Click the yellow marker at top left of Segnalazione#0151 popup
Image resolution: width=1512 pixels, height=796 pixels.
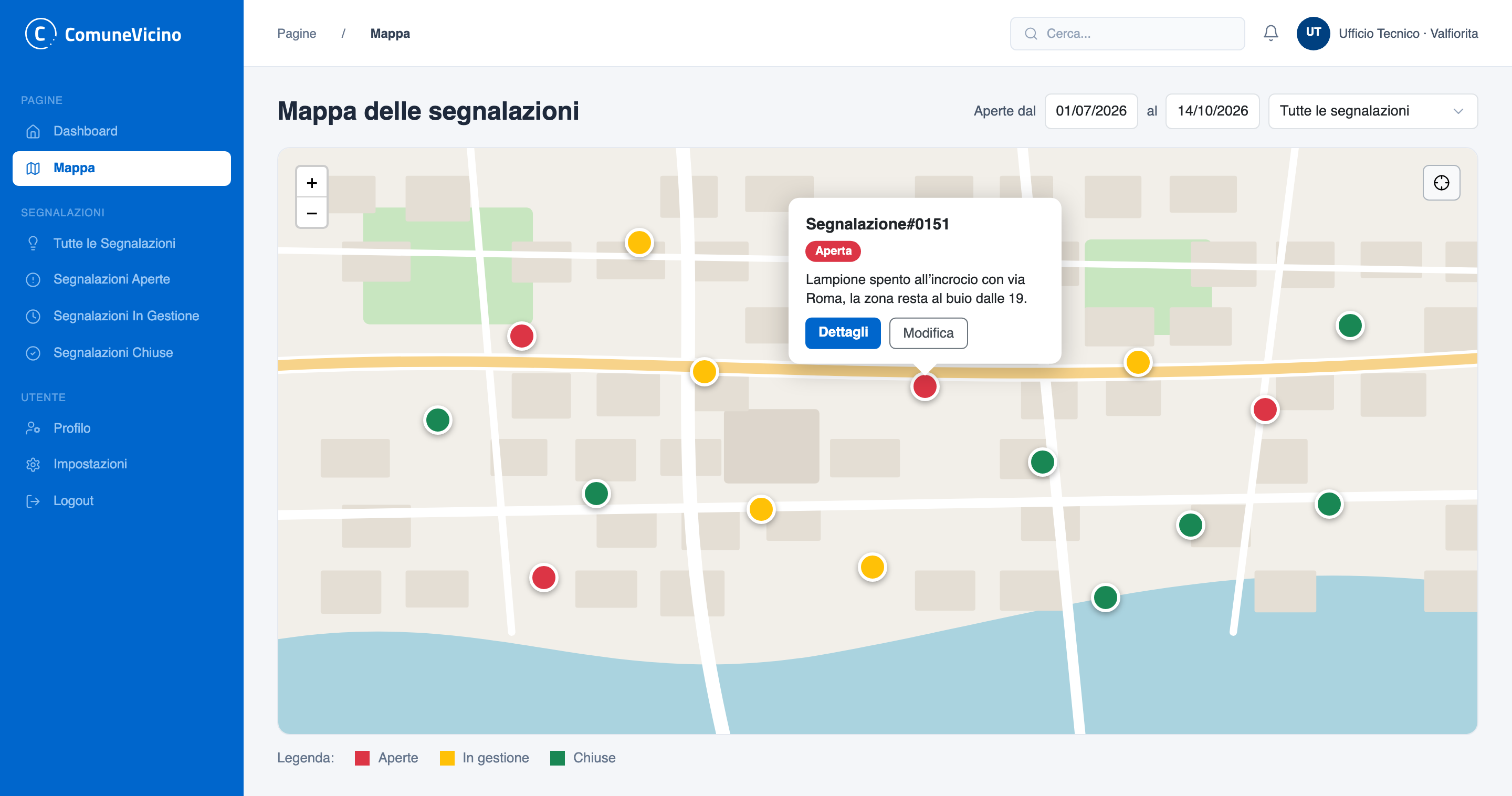638,243
